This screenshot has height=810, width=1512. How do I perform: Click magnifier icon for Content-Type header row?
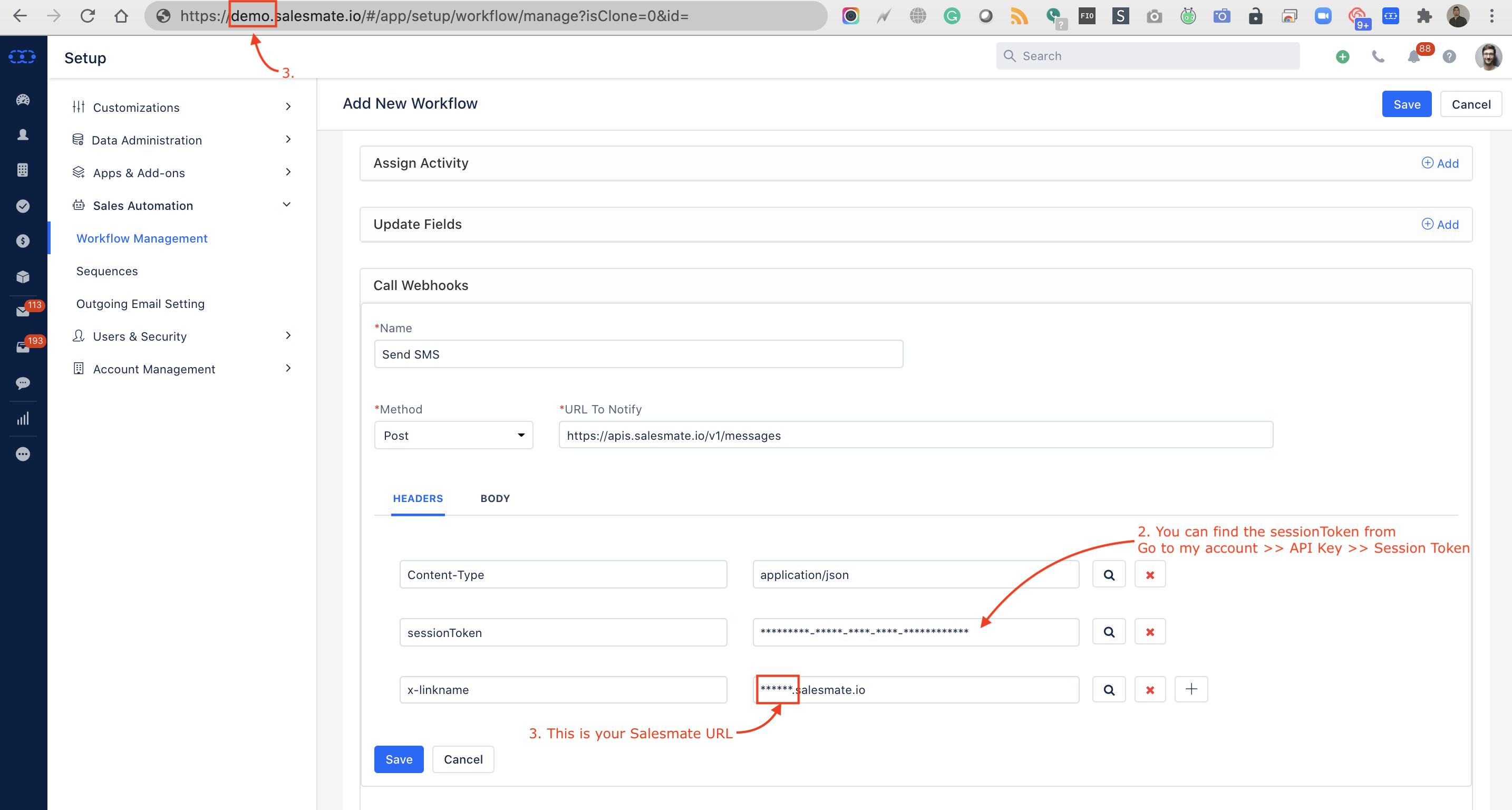(x=1109, y=575)
